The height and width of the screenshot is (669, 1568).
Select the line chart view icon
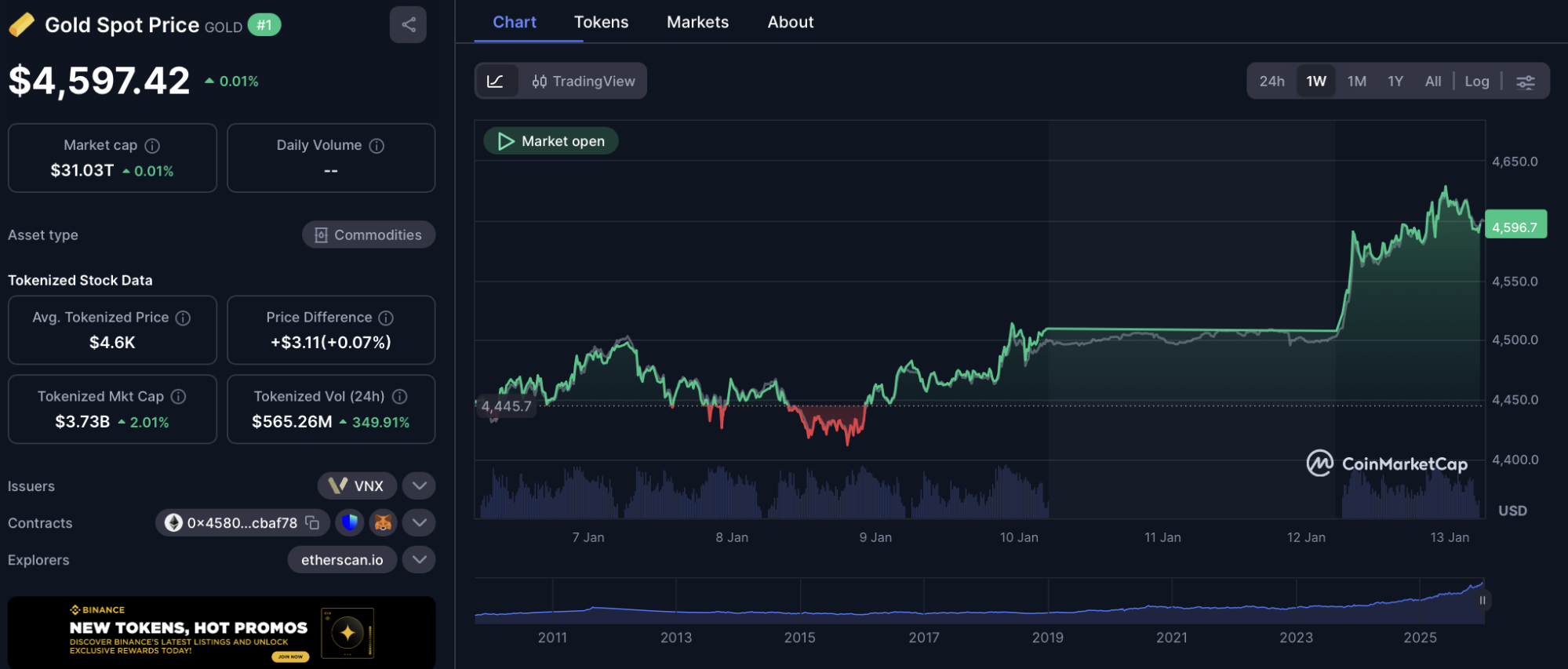496,82
